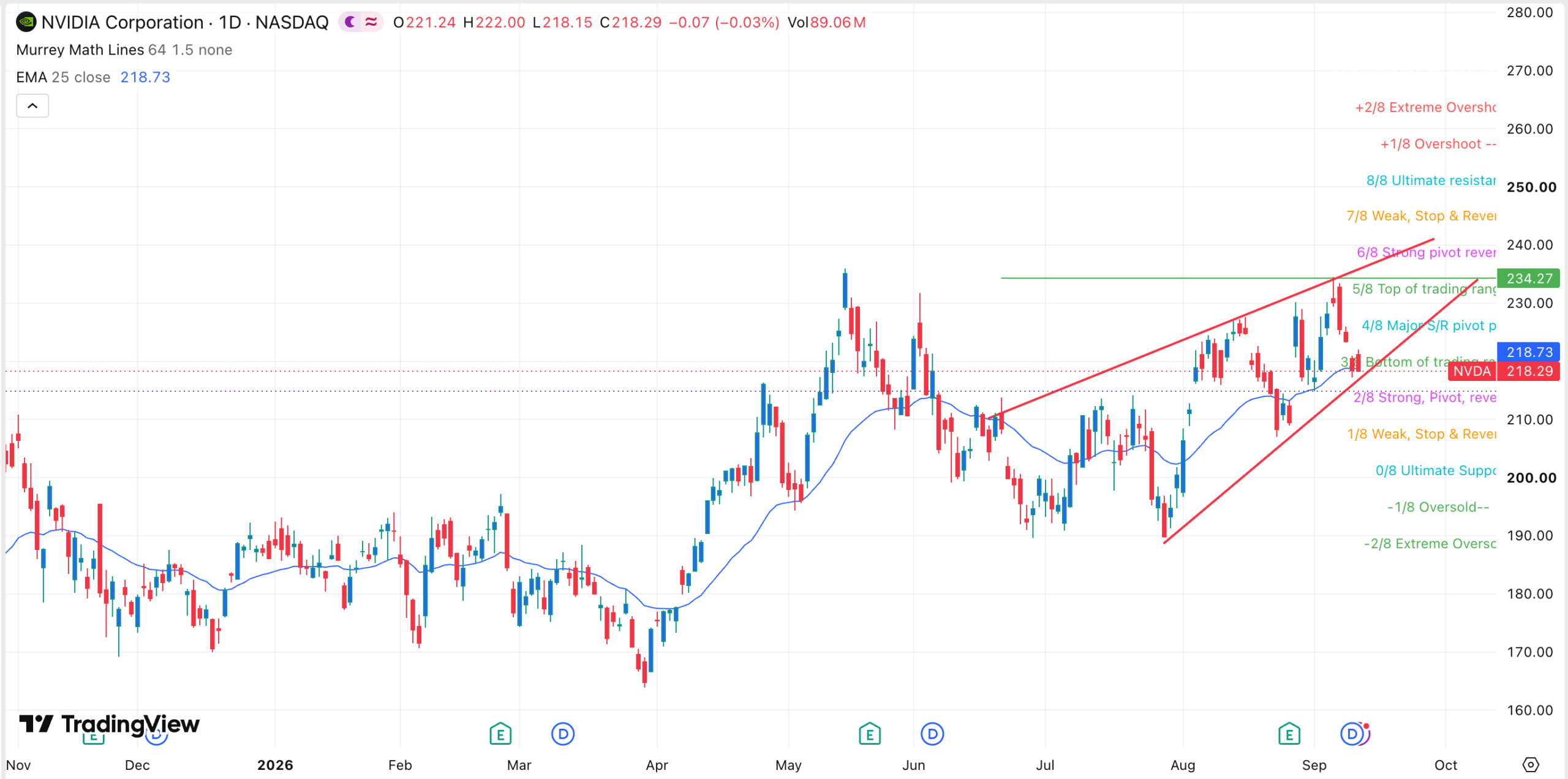Click the change value −0.07 (−0.03%)
Image resolution: width=1568 pixels, height=779 pixels.
[x=724, y=23]
